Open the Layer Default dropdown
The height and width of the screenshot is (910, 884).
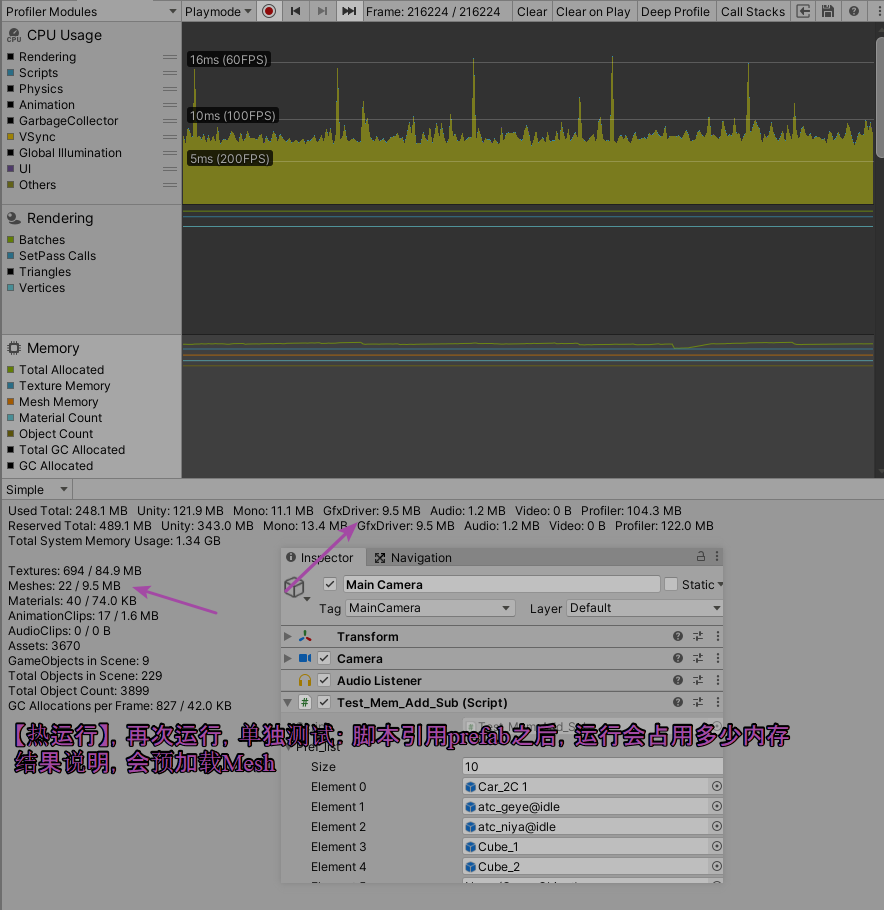pyautogui.click(x=644, y=608)
